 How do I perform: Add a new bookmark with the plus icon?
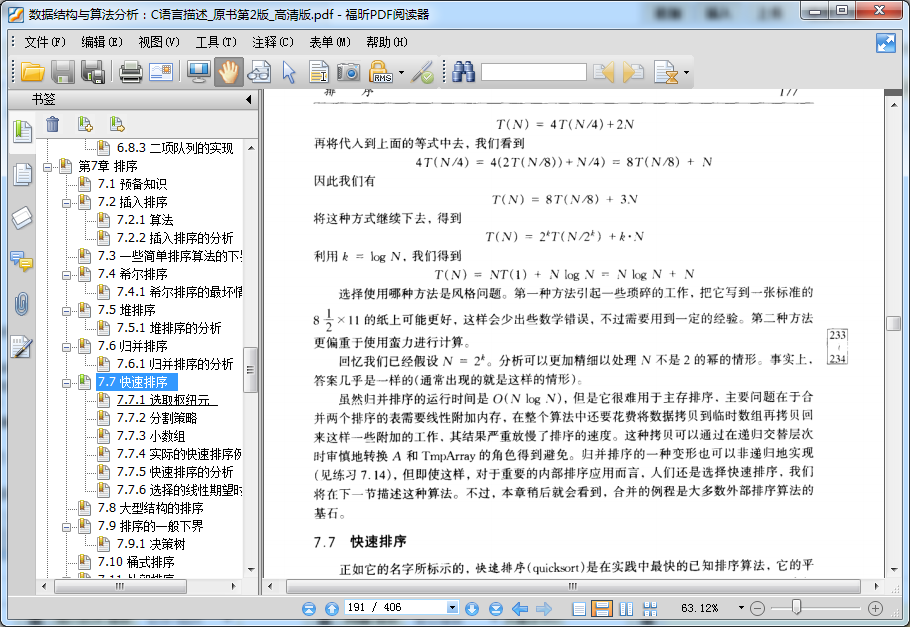tap(84, 123)
